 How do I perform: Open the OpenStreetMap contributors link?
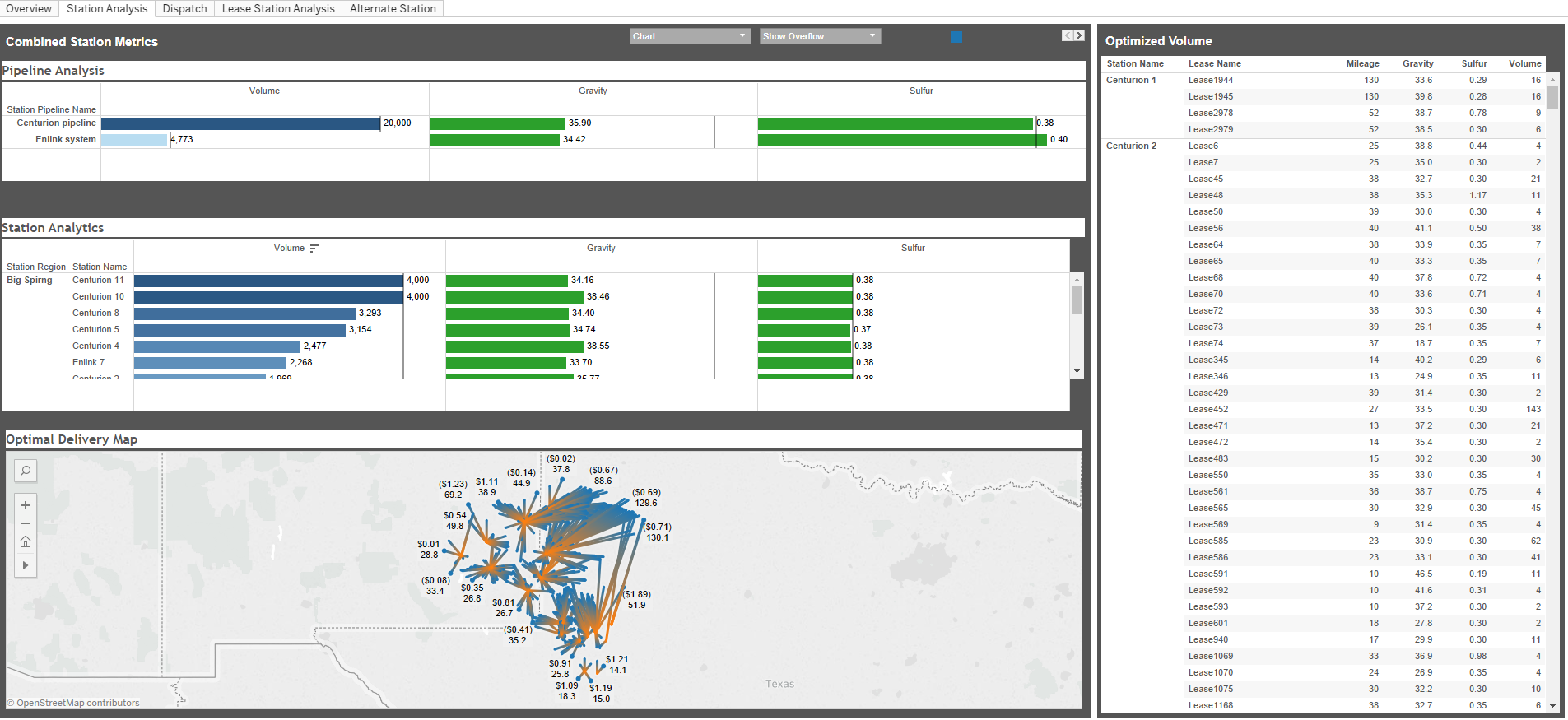pos(78,703)
